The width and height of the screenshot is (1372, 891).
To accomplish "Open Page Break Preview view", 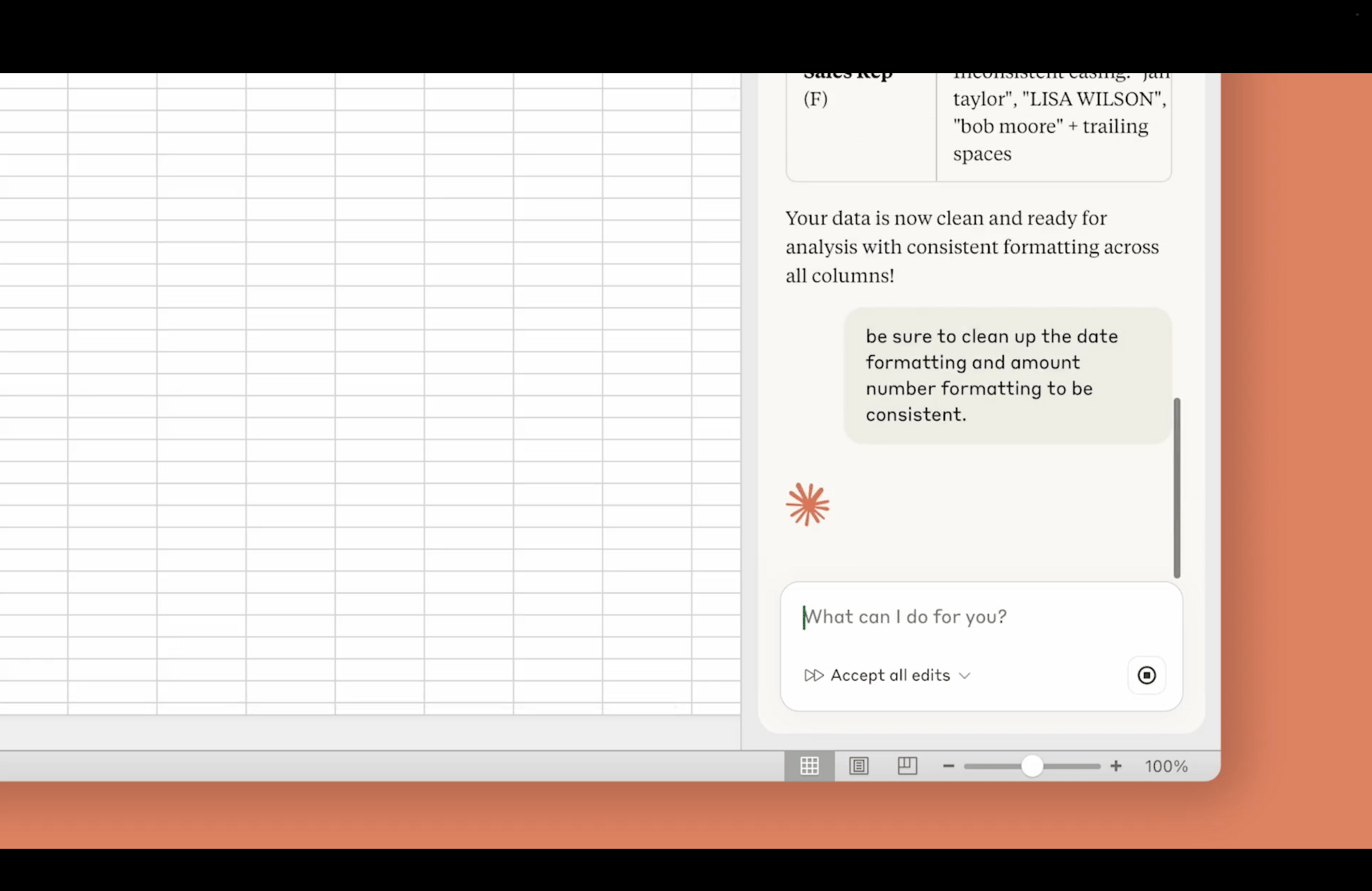I will click(907, 766).
